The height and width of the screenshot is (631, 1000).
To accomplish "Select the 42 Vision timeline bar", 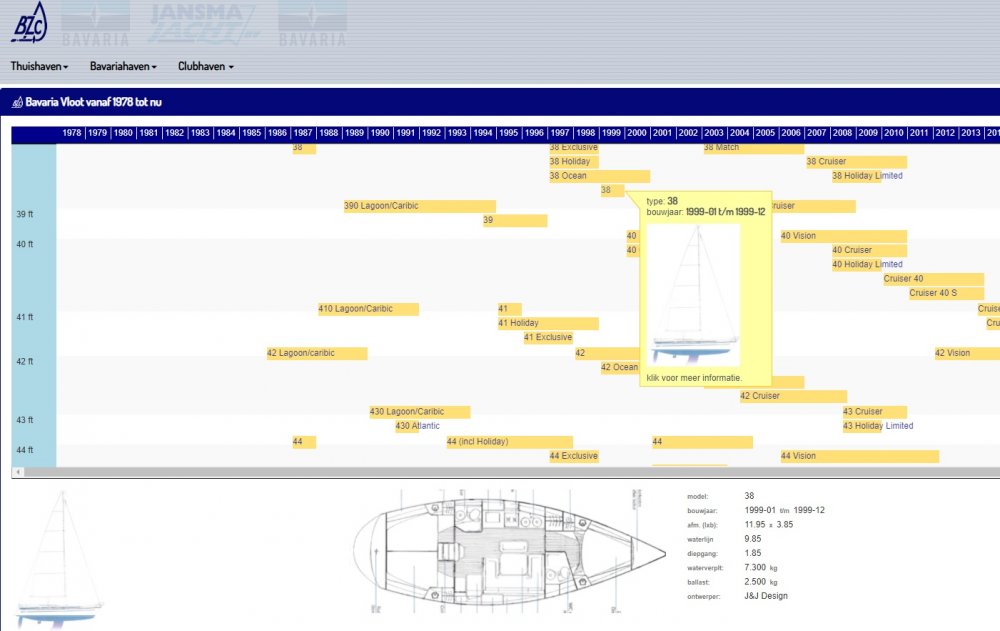I will (967, 353).
